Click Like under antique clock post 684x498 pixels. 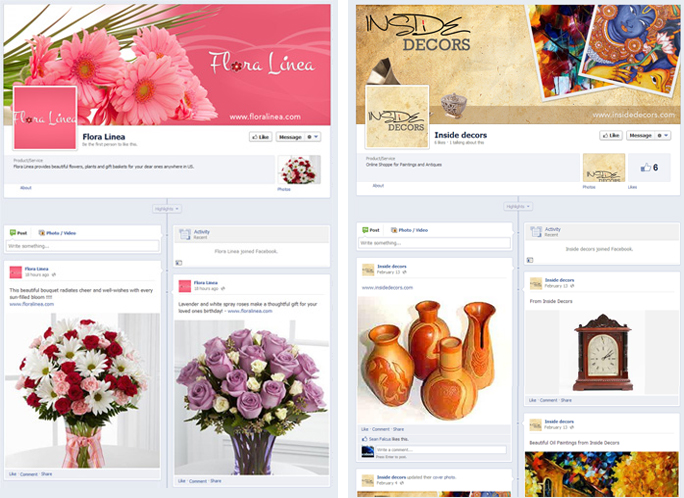533,400
